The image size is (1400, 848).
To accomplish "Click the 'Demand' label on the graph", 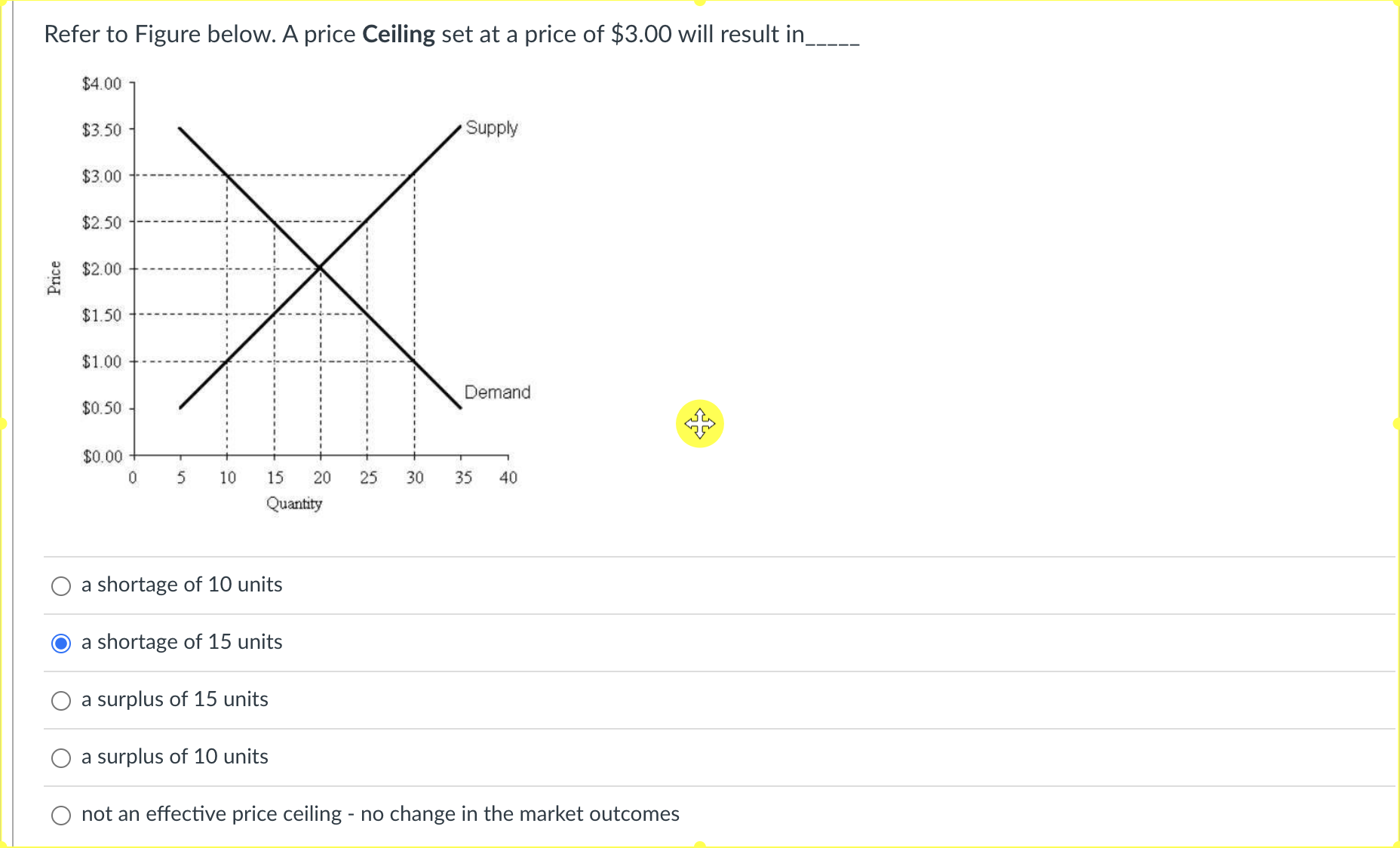I will click(498, 392).
